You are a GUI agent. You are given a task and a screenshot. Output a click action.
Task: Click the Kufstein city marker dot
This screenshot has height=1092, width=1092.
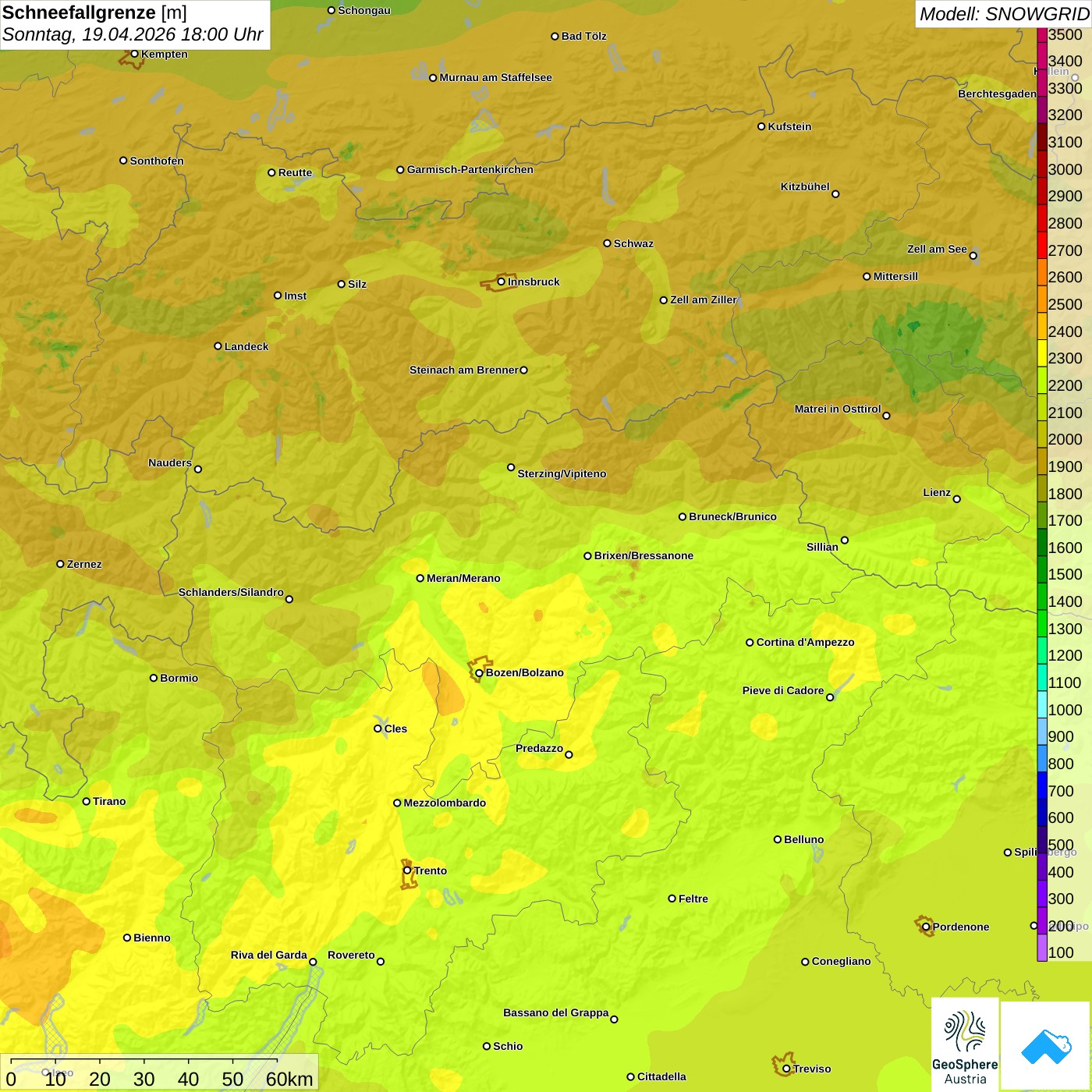(x=761, y=126)
